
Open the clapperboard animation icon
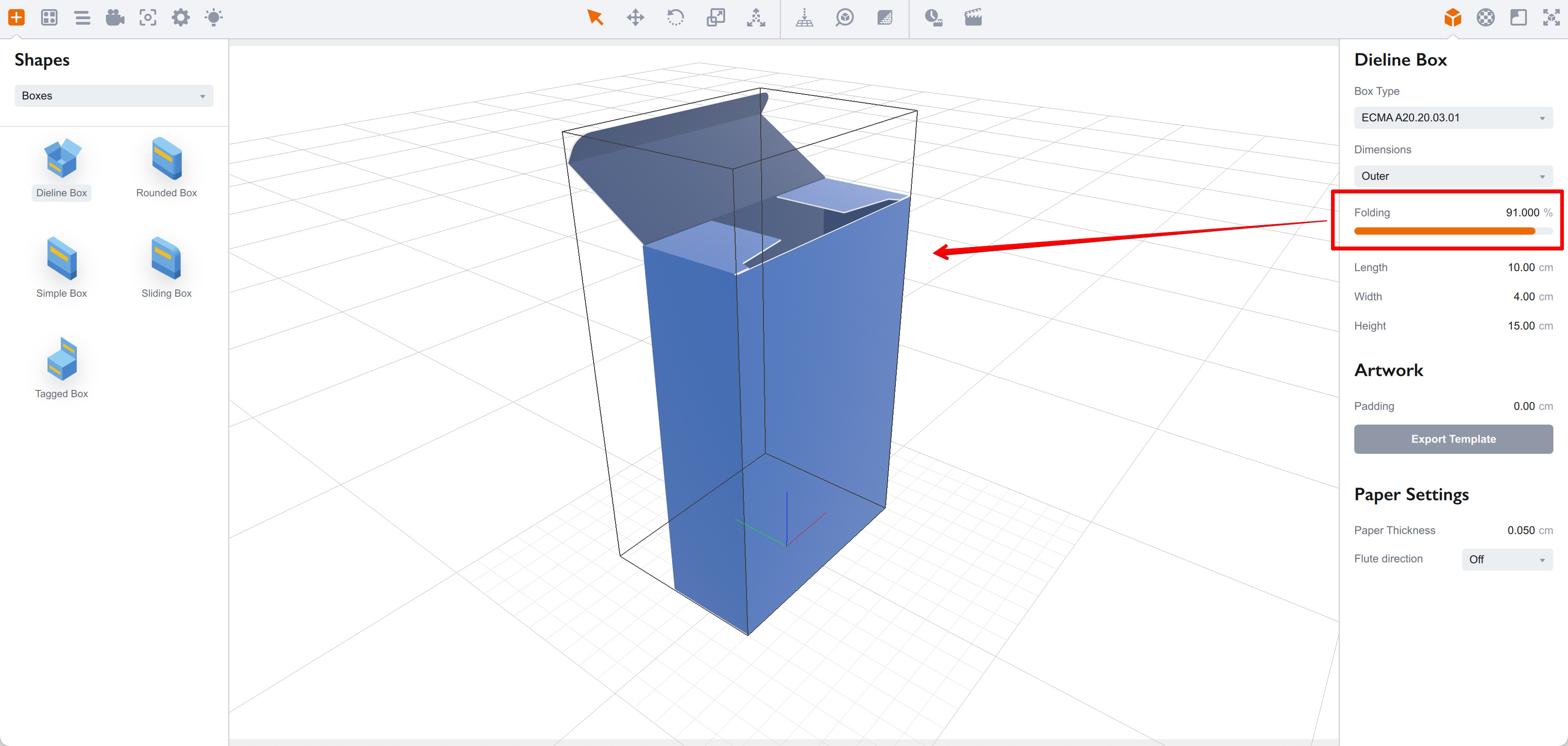(x=973, y=17)
